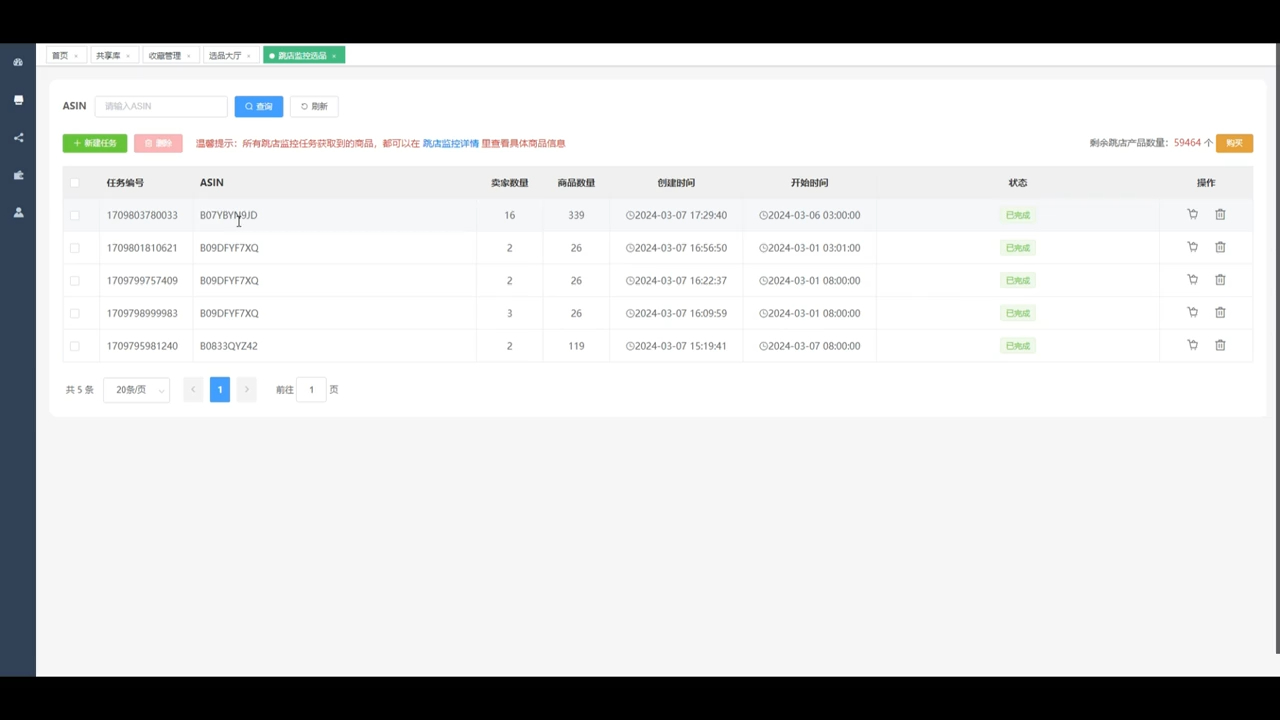Click the 刷新 refresh button
This screenshot has height=720, width=1280.
pos(314,106)
